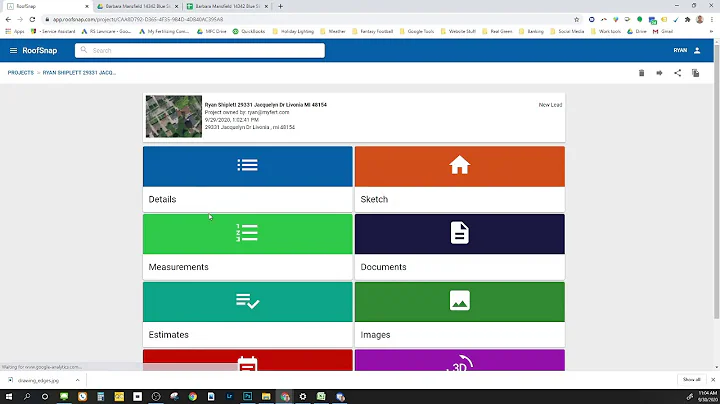The height and width of the screenshot is (404, 720).
Task: Open the Fantasy Football bookmark folder
Action: 372,31
